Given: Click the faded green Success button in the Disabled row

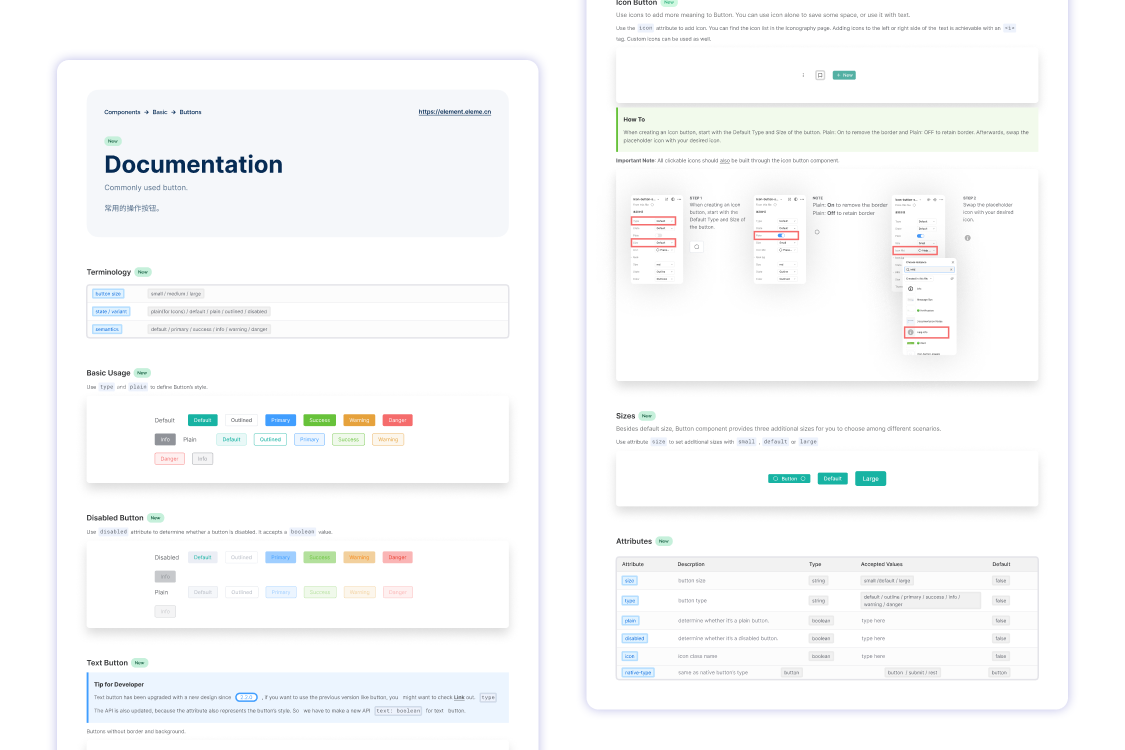Looking at the screenshot, I should (x=319, y=557).
